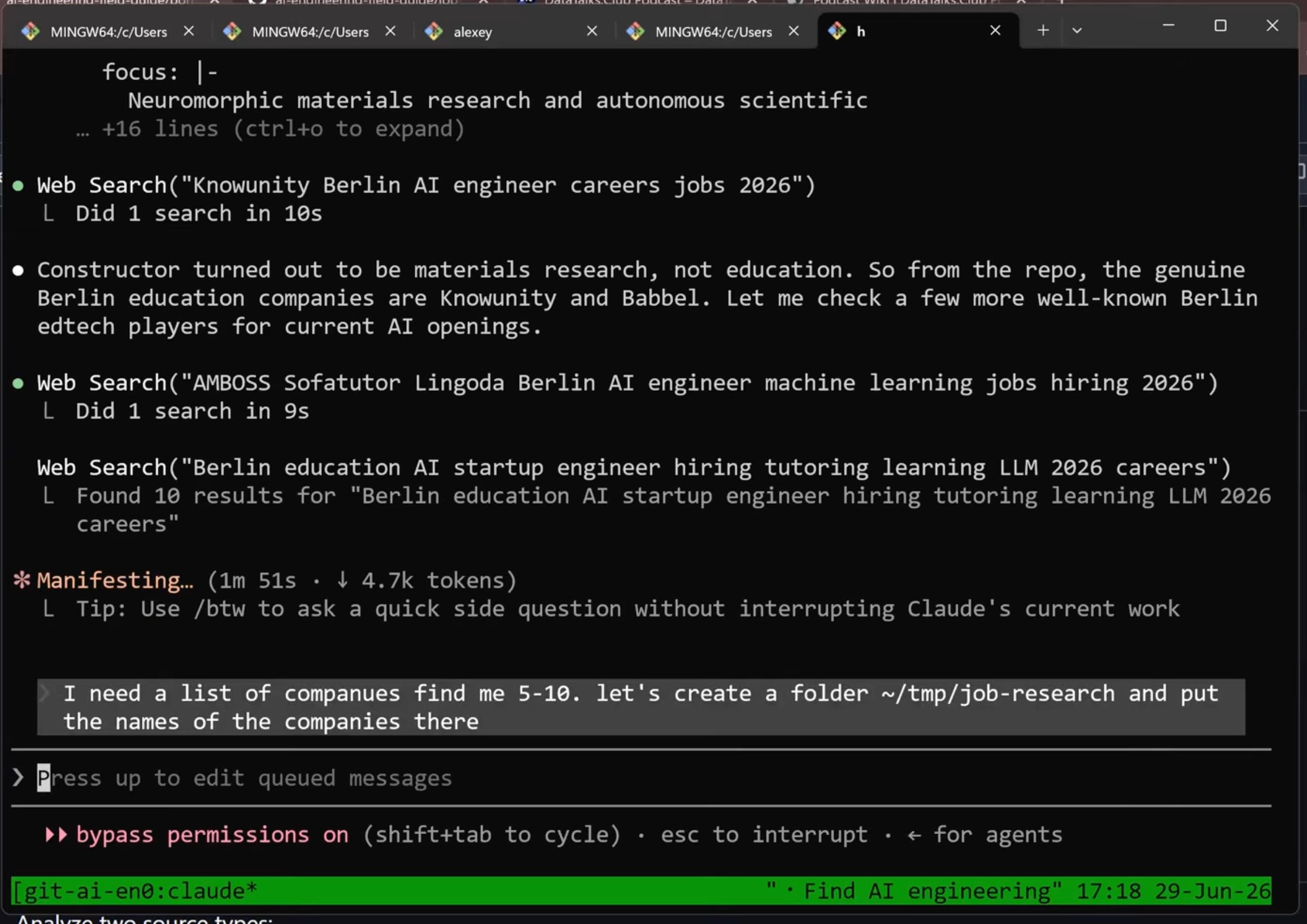Click 'Did 1 search in 10s' result line
1307x924 pixels.
click(199, 214)
